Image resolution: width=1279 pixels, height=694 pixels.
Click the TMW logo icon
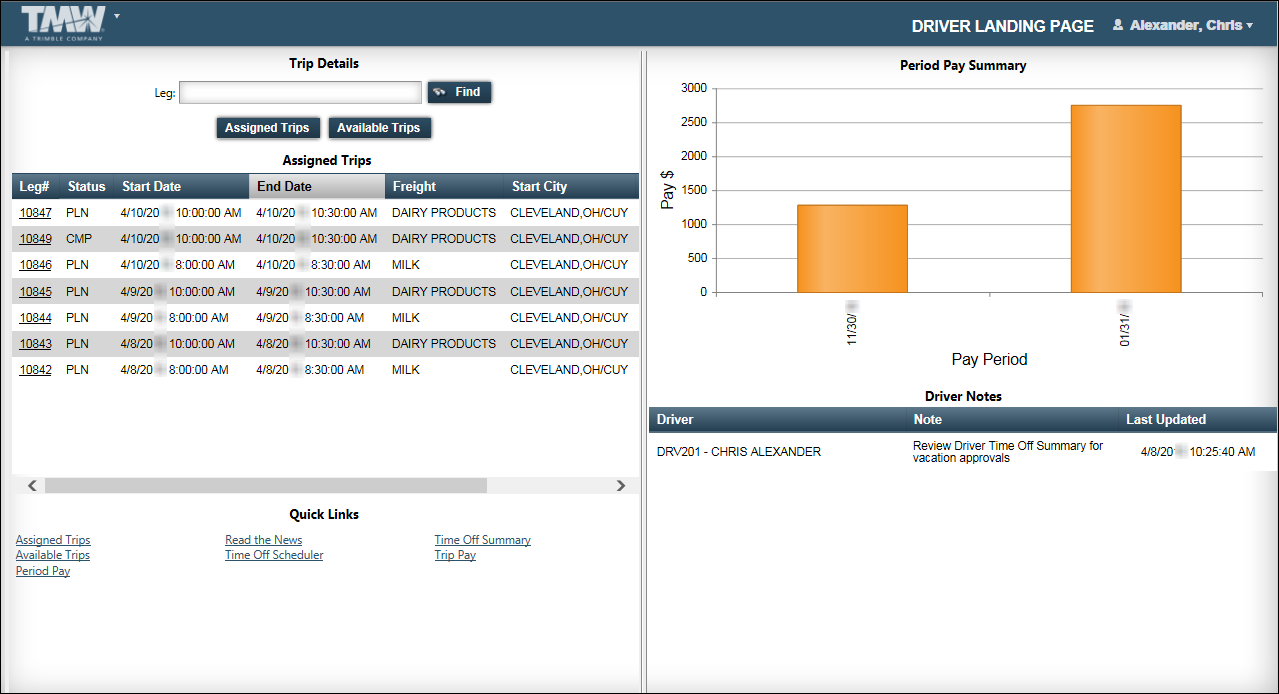pyautogui.click(x=62, y=22)
